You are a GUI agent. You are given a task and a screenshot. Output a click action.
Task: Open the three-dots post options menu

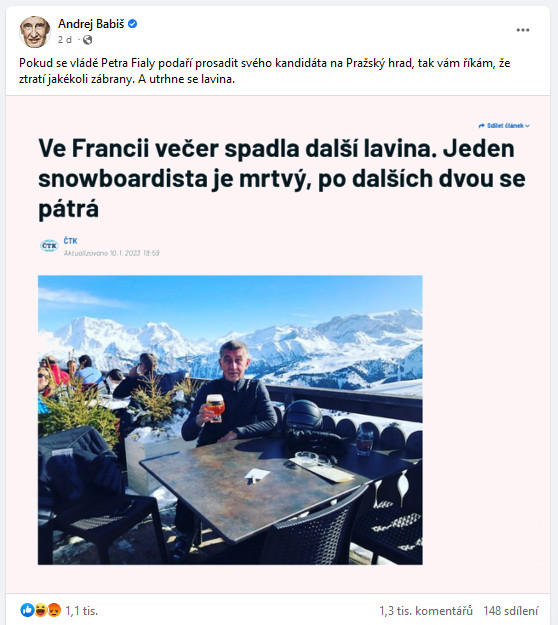523,30
